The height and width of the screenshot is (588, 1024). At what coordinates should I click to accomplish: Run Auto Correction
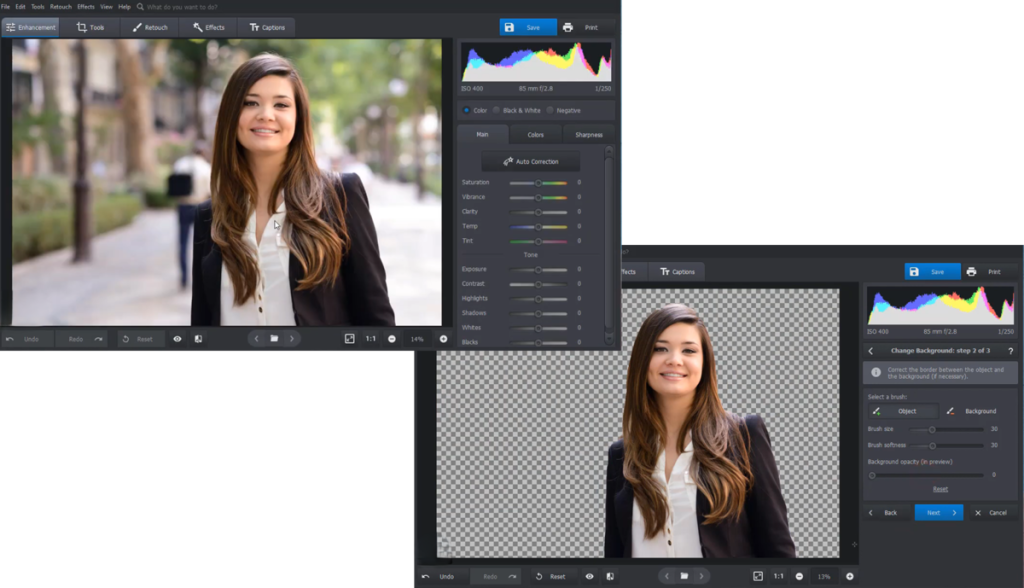coord(530,160)
